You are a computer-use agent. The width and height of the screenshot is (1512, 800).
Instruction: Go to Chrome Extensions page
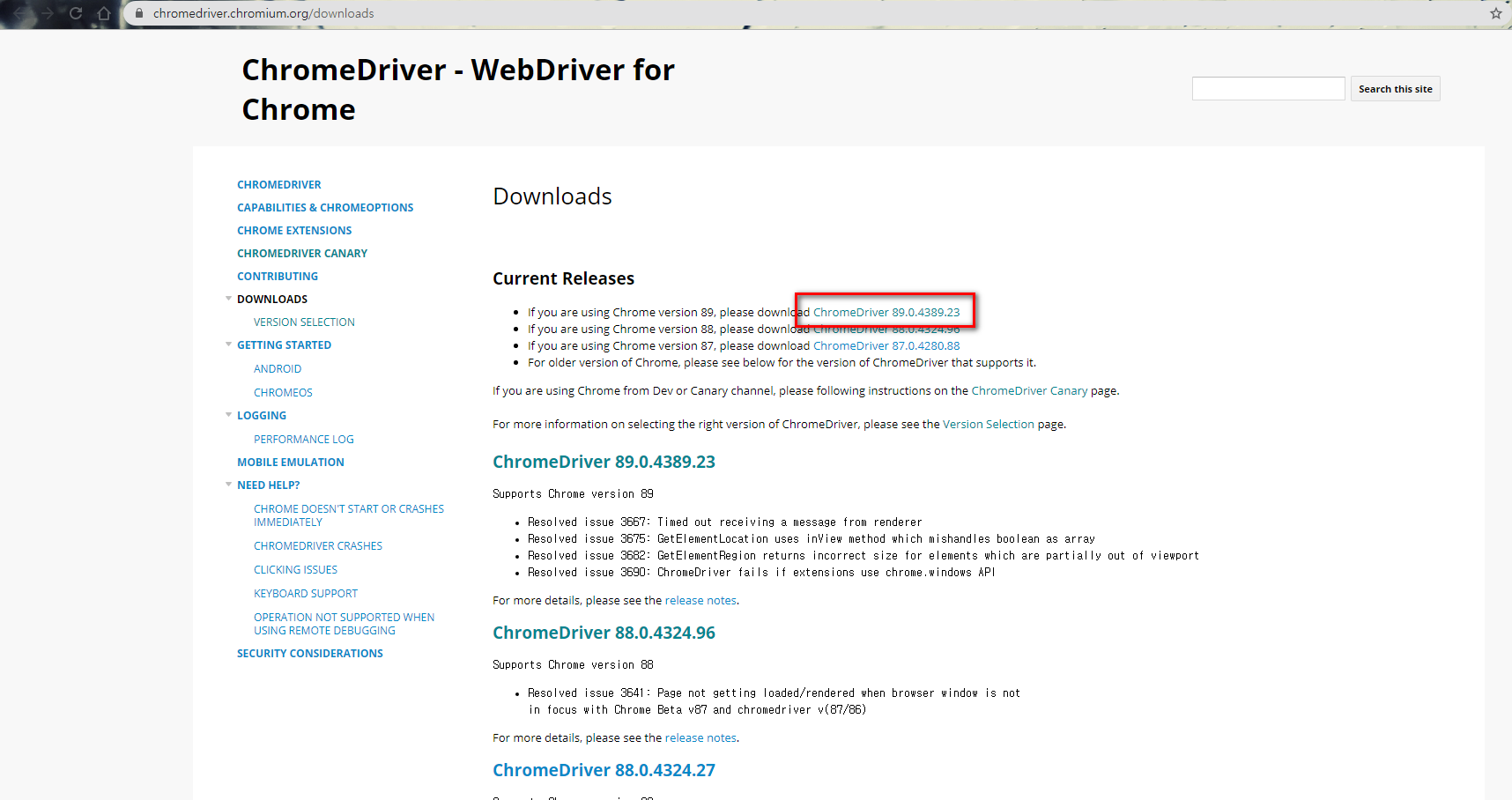pos(294,230)
